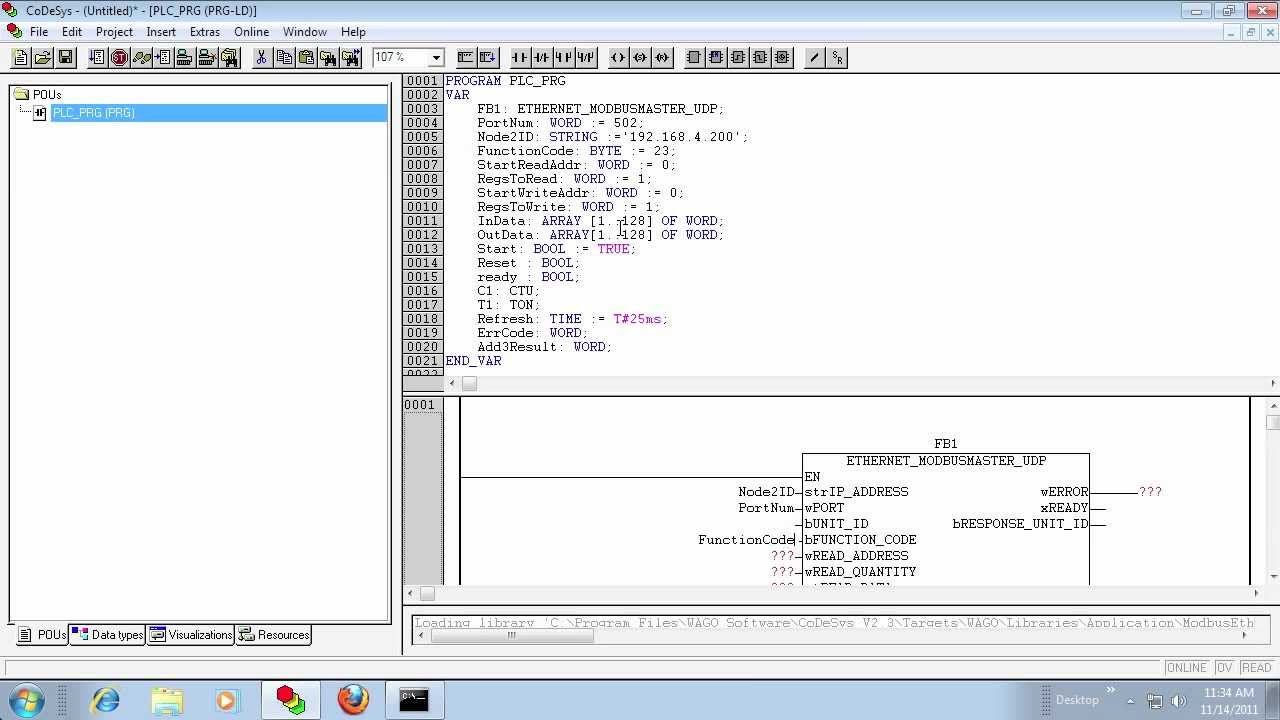Screen dimensions: 1280x720
Task: Click the Paste toolbar icon
Action: [x=306, y=58]
